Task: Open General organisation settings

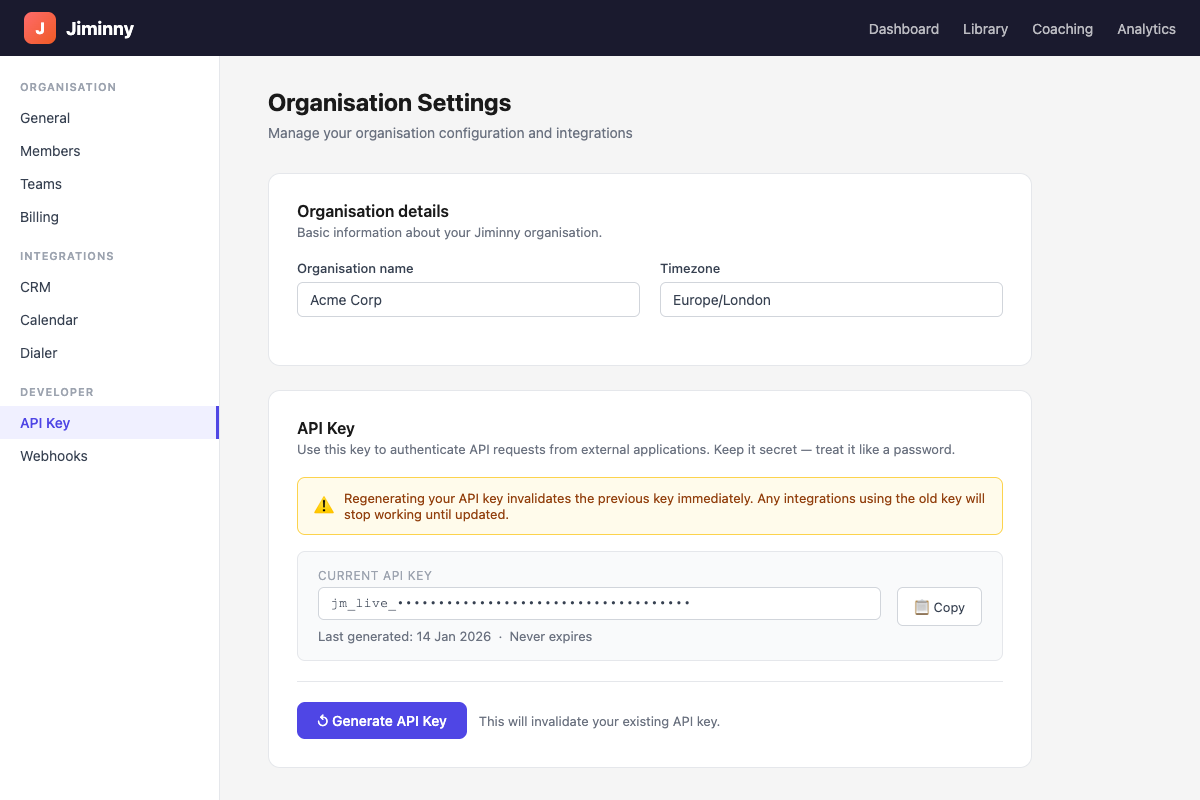Action: click(x=45, y=118)
